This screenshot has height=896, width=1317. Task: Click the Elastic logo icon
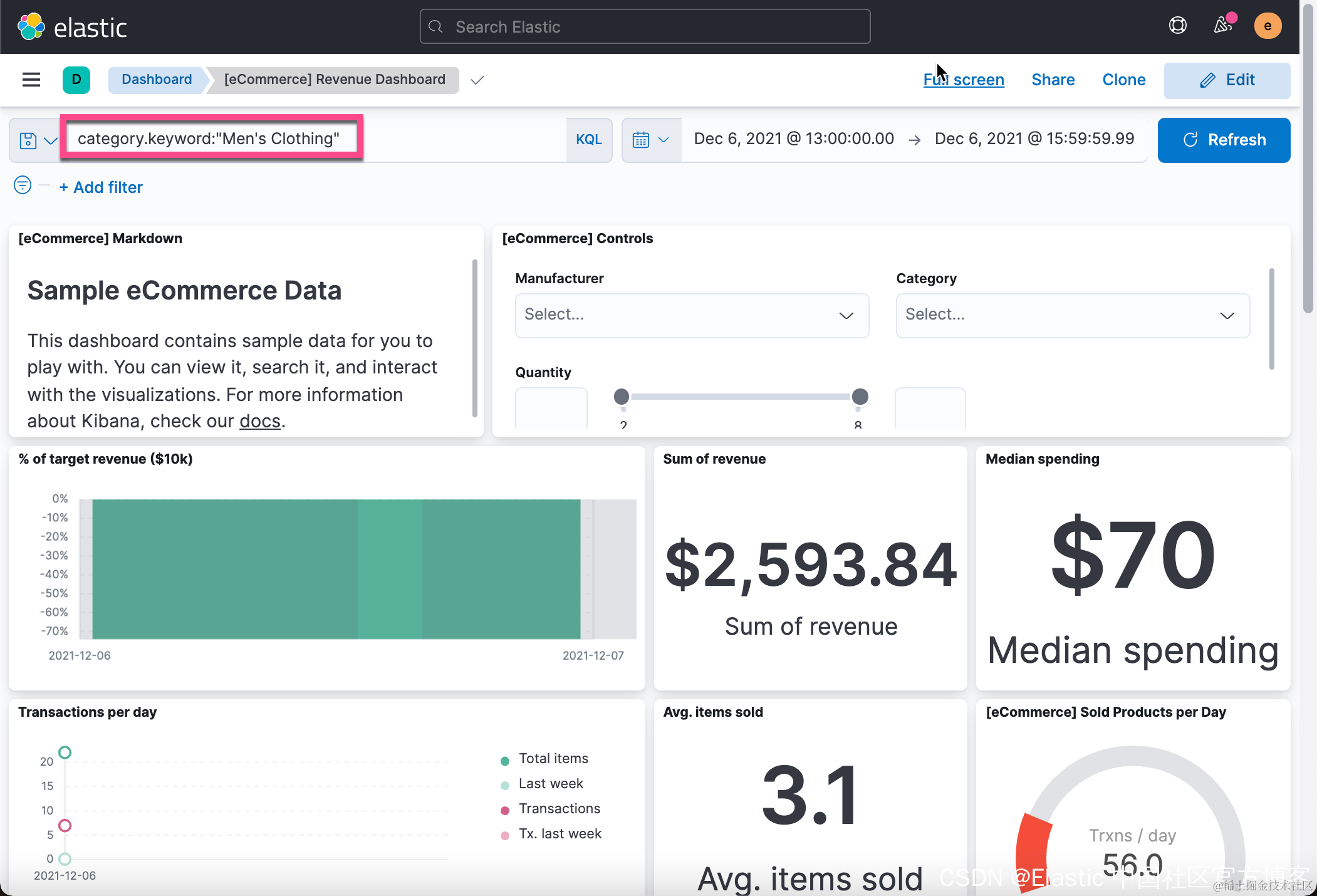click(x=31, y=27)
